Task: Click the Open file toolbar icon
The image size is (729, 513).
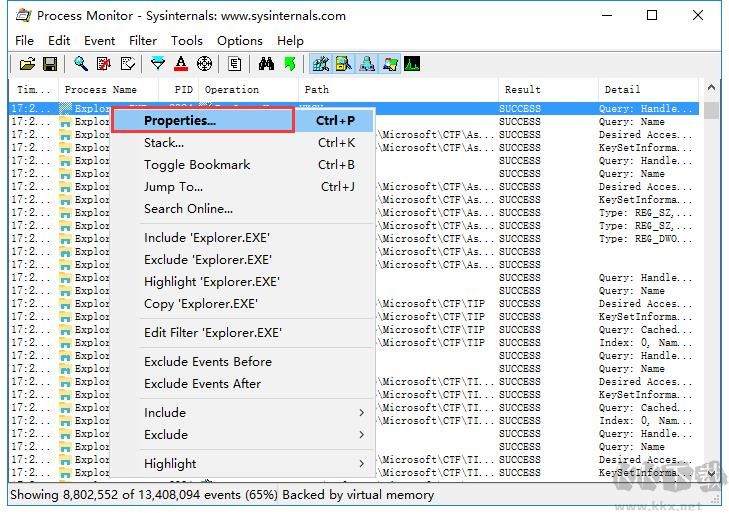Action: (x=27, y=64)
